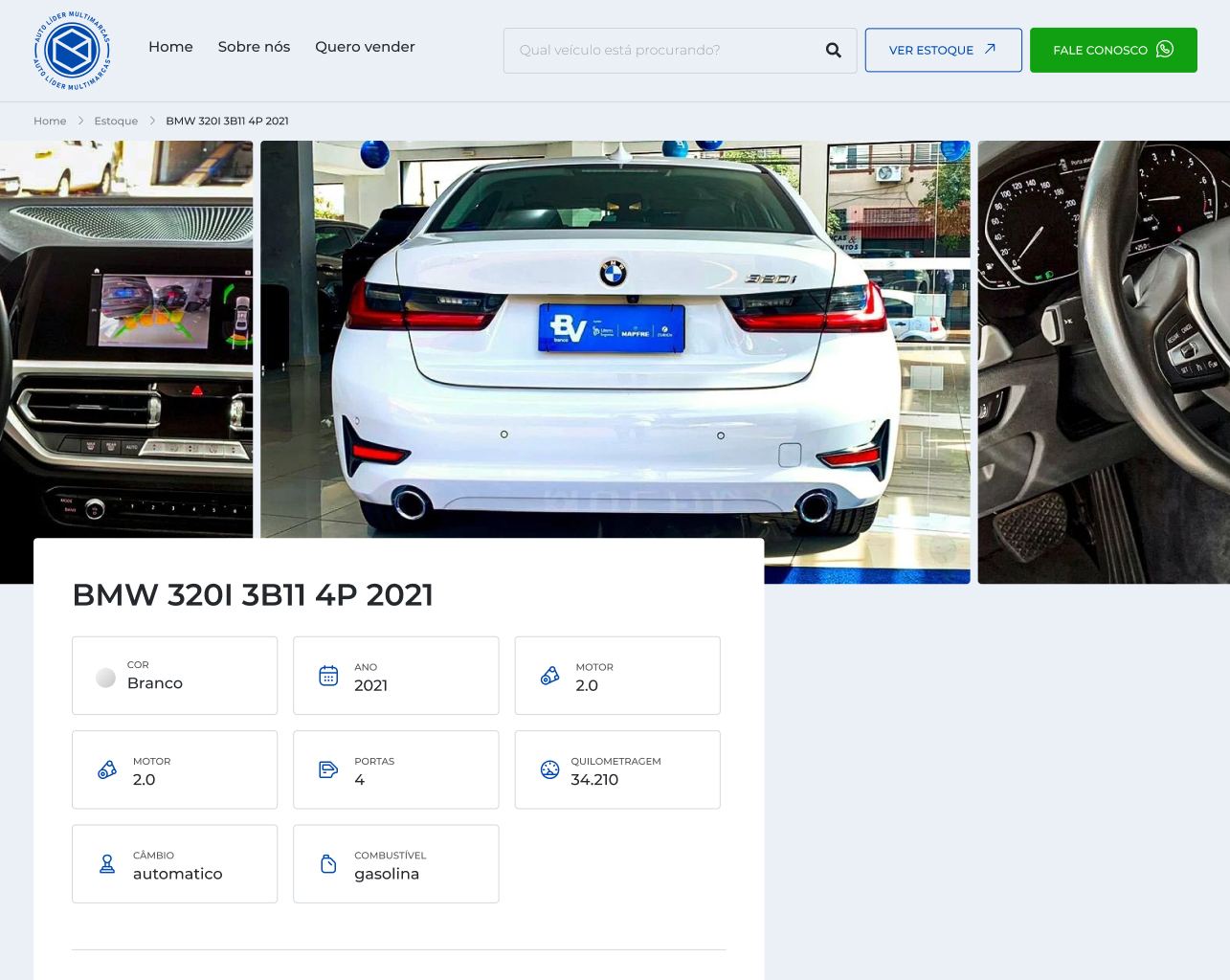Click the speedometer icon beside Quilometragem
This screenshot has width=1230, height=980.
click(x=549, y=769)
